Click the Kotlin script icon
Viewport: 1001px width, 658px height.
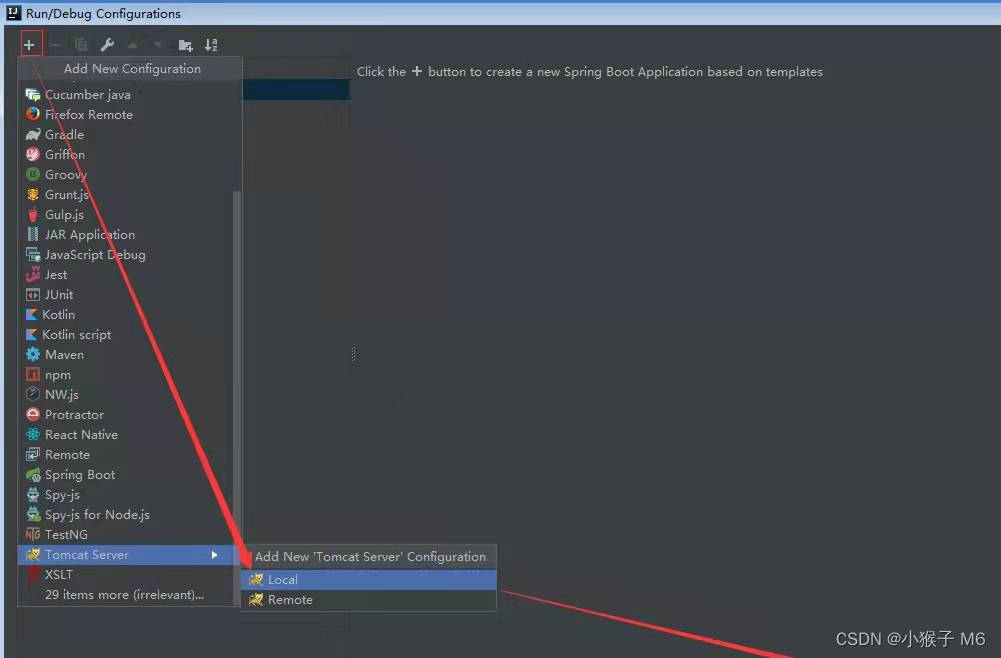pyautogui.click(x=31, y=334)
